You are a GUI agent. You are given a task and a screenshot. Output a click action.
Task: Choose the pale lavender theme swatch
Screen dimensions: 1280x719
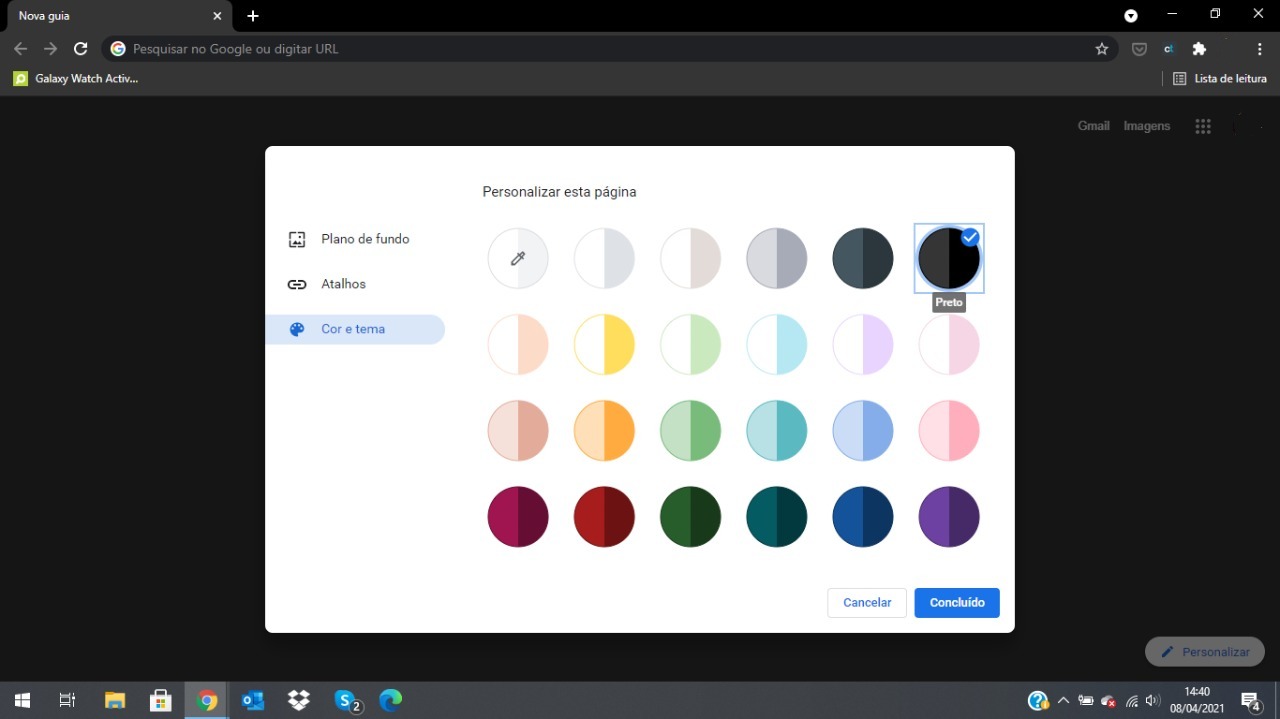coord(863,344)
